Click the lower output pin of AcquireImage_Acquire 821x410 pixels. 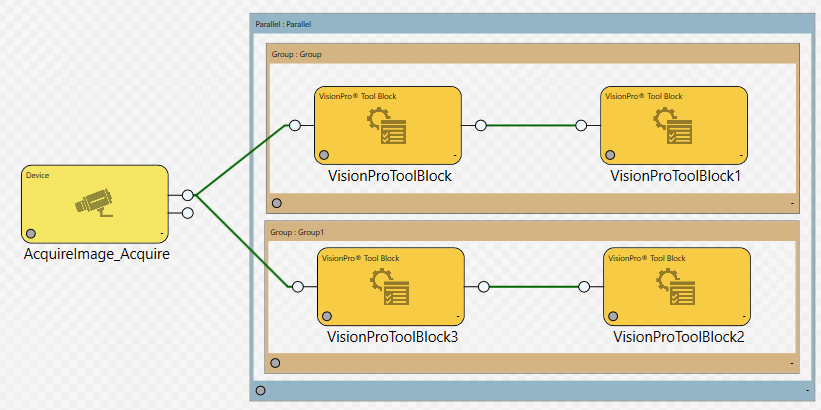click(187, 212)
